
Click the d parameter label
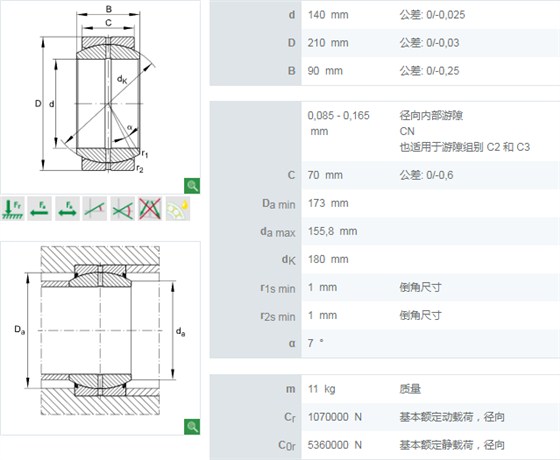tap(292, 15)
